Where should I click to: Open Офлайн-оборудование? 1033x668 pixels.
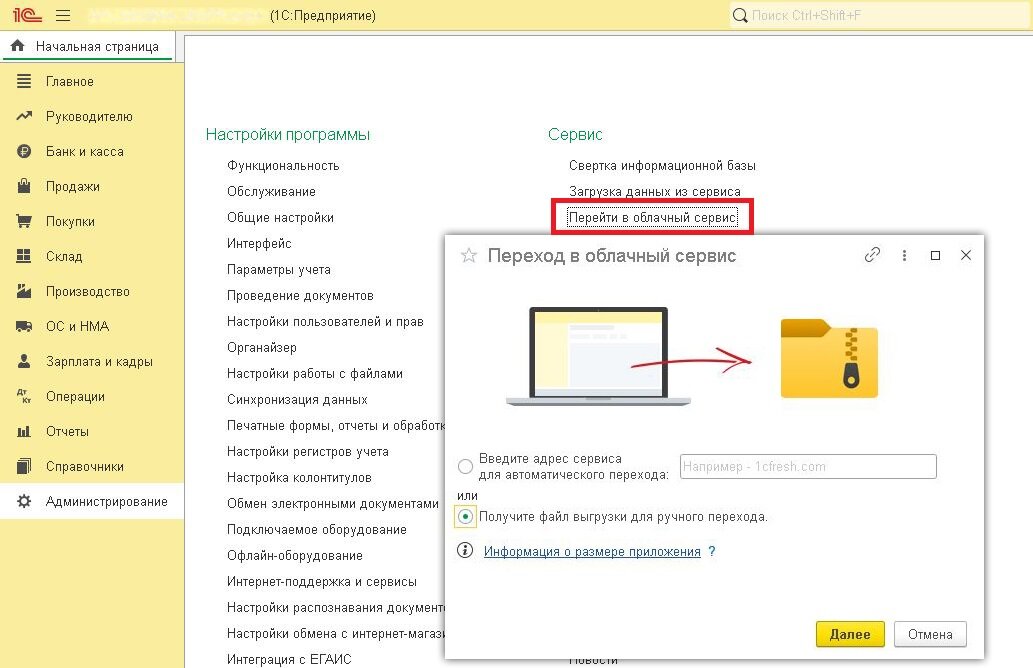pyautogui.click(x=294, y=555)
